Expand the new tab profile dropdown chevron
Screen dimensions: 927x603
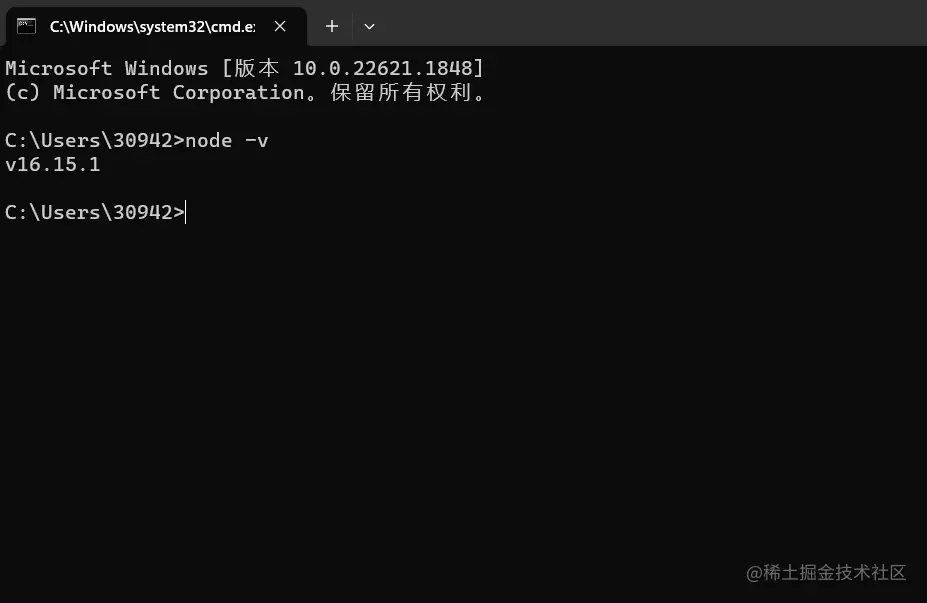(x=369, y=26)
